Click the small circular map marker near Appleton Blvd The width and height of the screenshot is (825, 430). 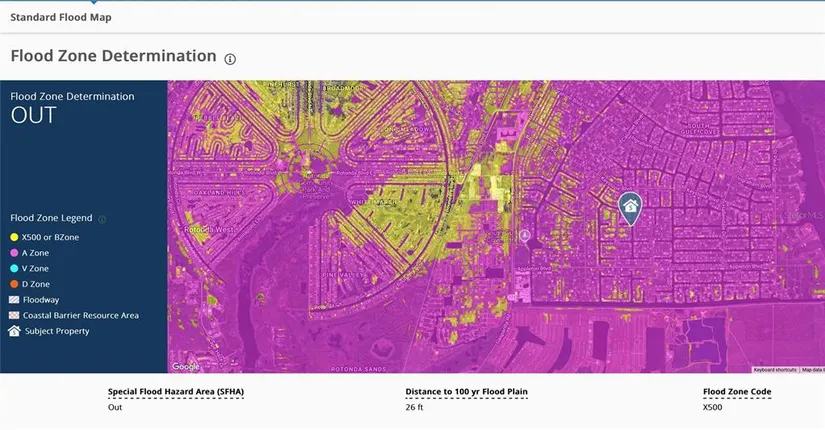525,236
